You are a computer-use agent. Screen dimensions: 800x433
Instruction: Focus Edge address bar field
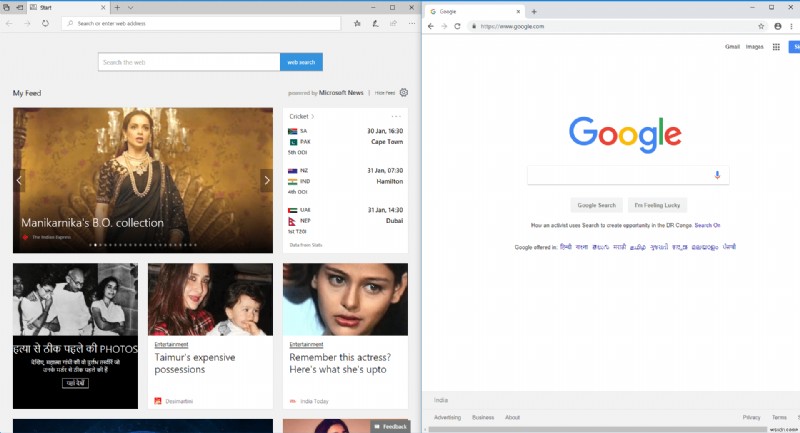click(201, 23)
